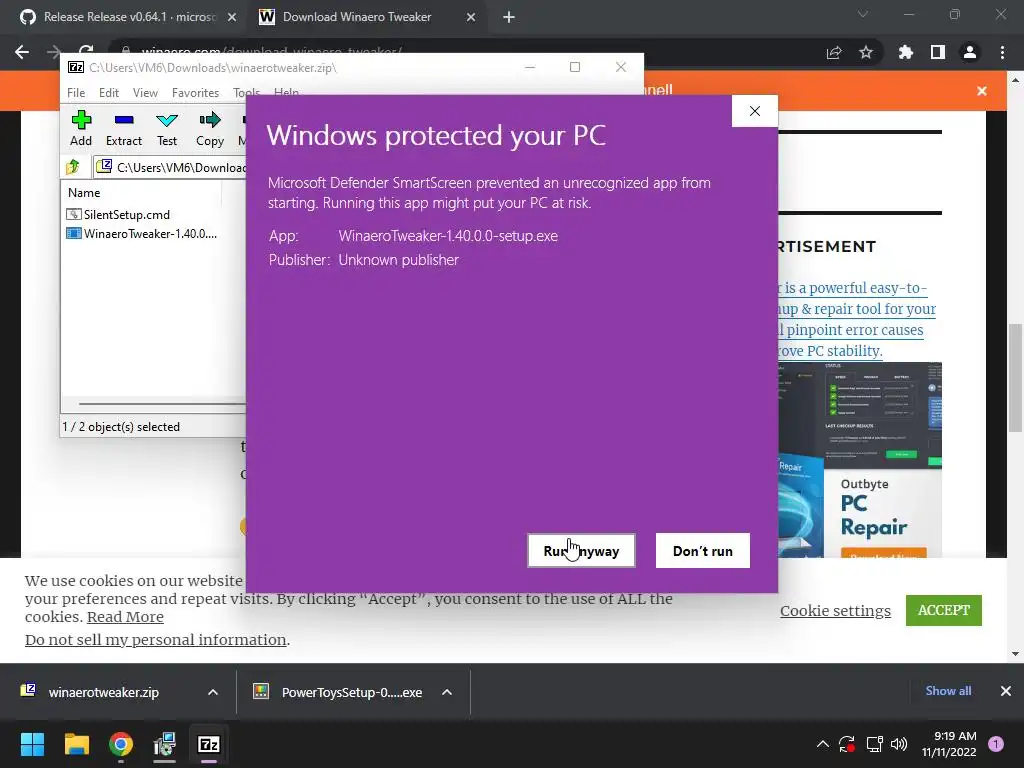Open Chrome three-dot menu

tap(1002, 52)
